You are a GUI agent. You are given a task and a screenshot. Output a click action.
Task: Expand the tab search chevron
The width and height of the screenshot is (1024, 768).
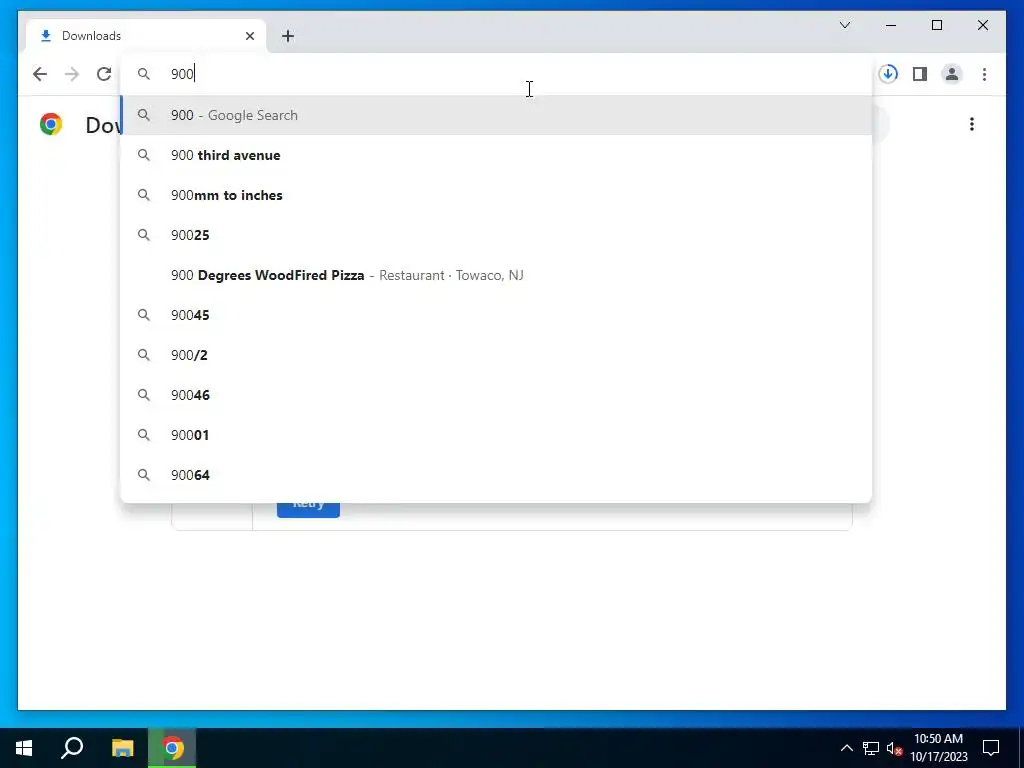pos(845,25)
